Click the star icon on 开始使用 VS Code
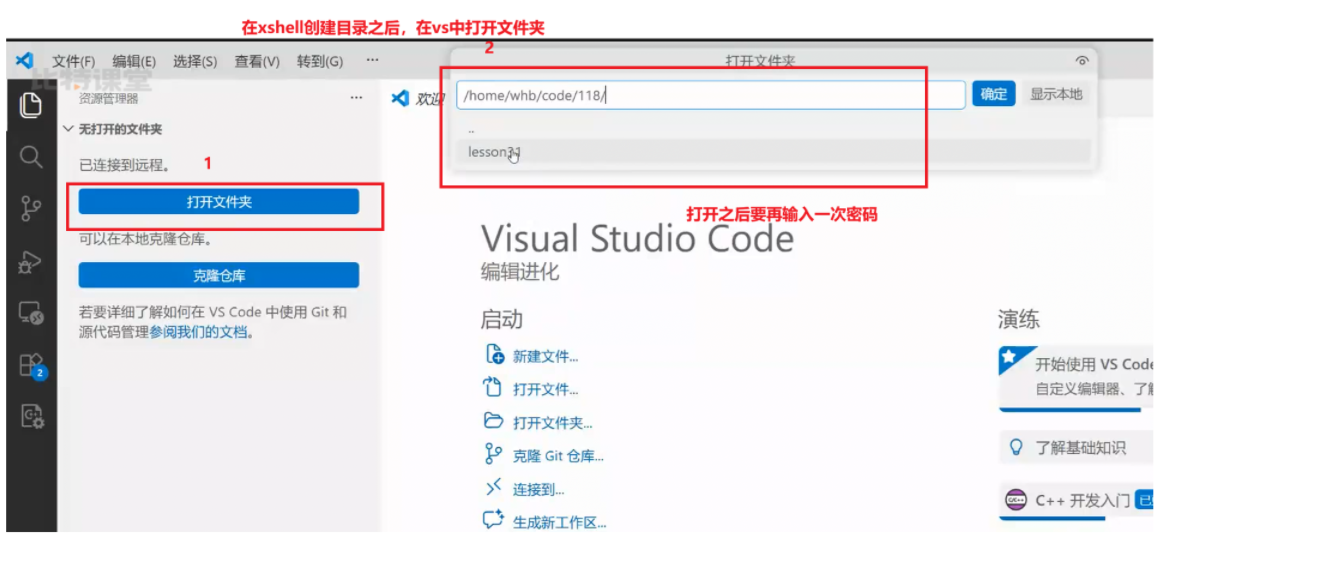Image resolution: width=1317 pixels, height=564 pixels. pyautogui.click(x=1010, y=356)
